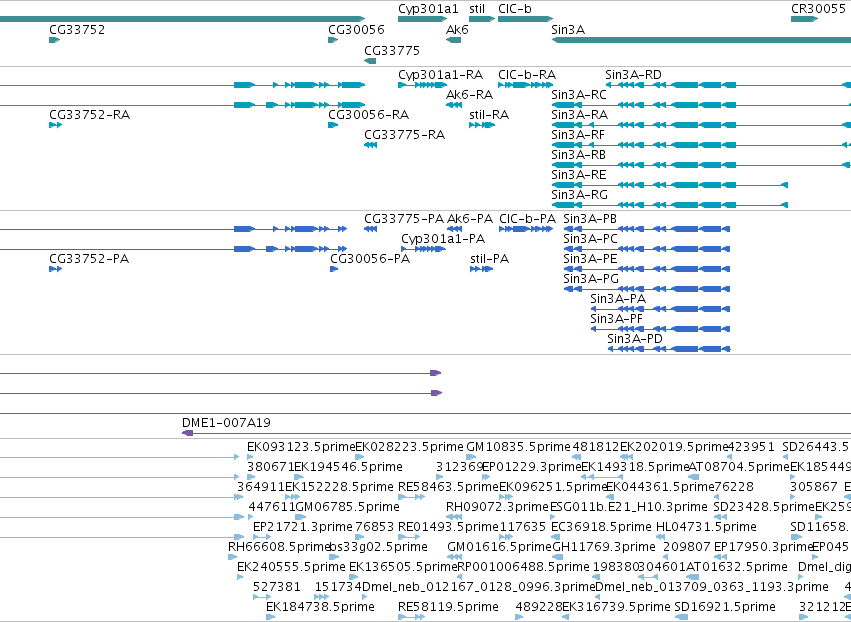The width and height of the screenshot is (851, 622).
Task: Select the Sin3A-RB transcript label
Action: click(579, 155)
